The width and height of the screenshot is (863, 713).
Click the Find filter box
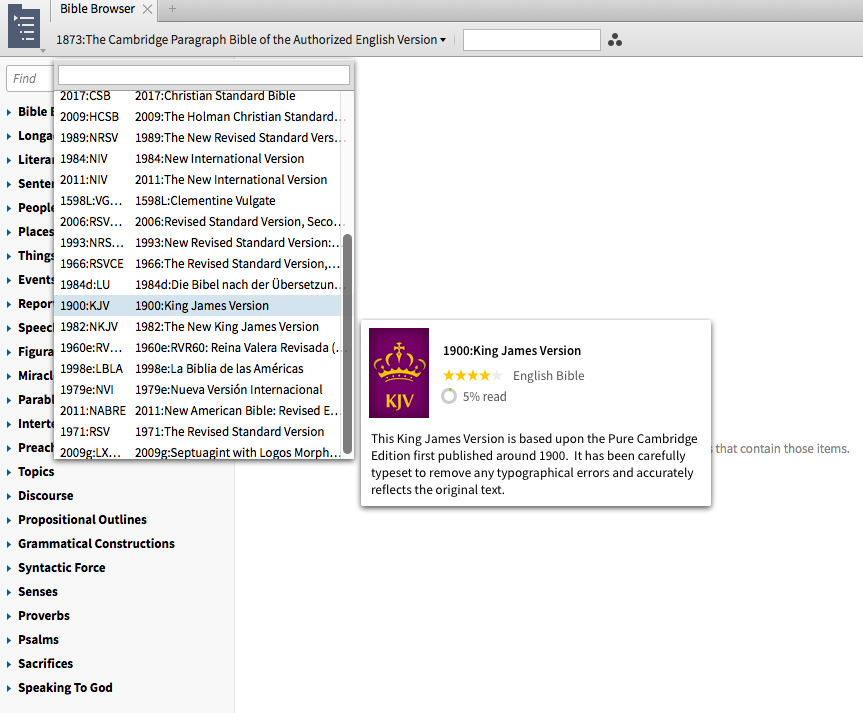coord(30,79)
